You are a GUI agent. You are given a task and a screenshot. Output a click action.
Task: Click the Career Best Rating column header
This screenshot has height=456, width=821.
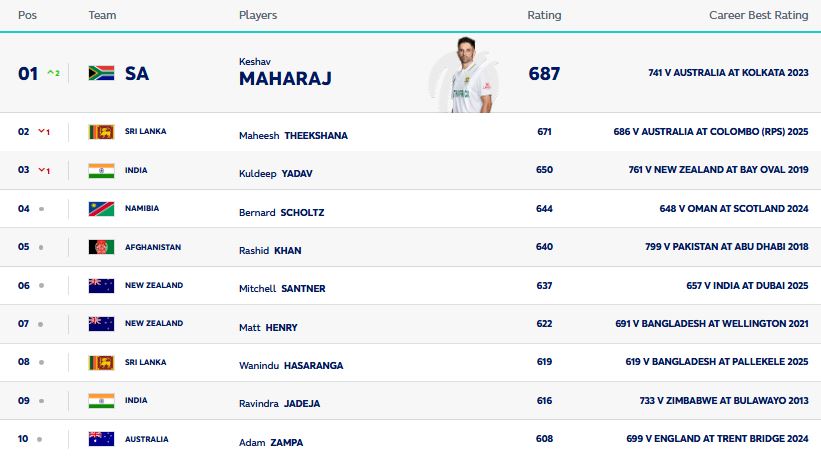point(759,15)
